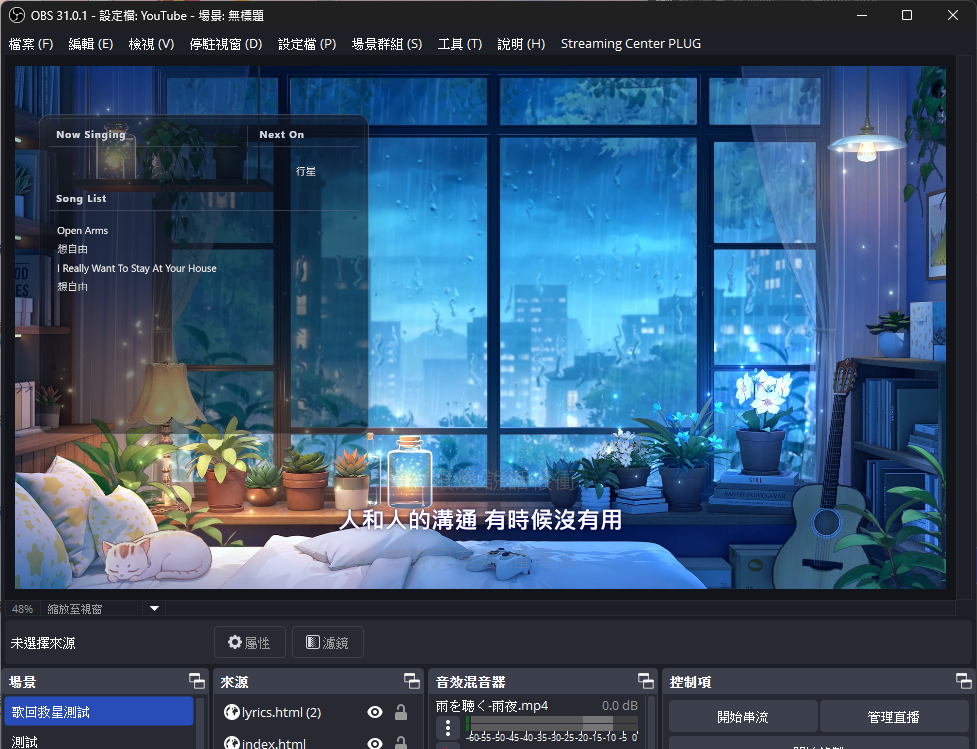The image size is (977, 749).
Task: Open audio options for 雨を聴く-雨夜.mp4
Action: coord(447,727)
